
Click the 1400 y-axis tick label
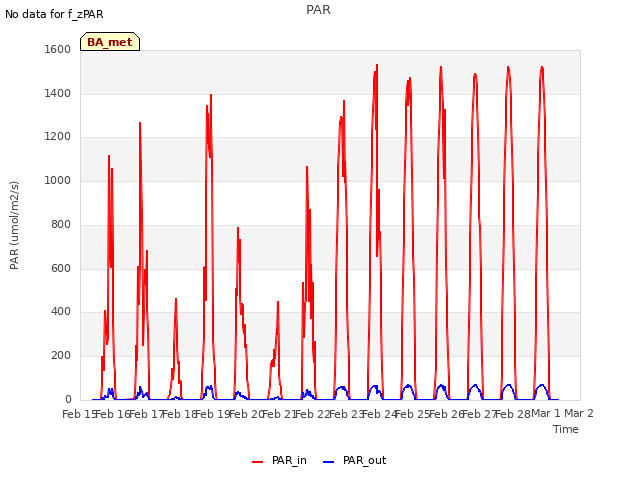pos(58,93)
